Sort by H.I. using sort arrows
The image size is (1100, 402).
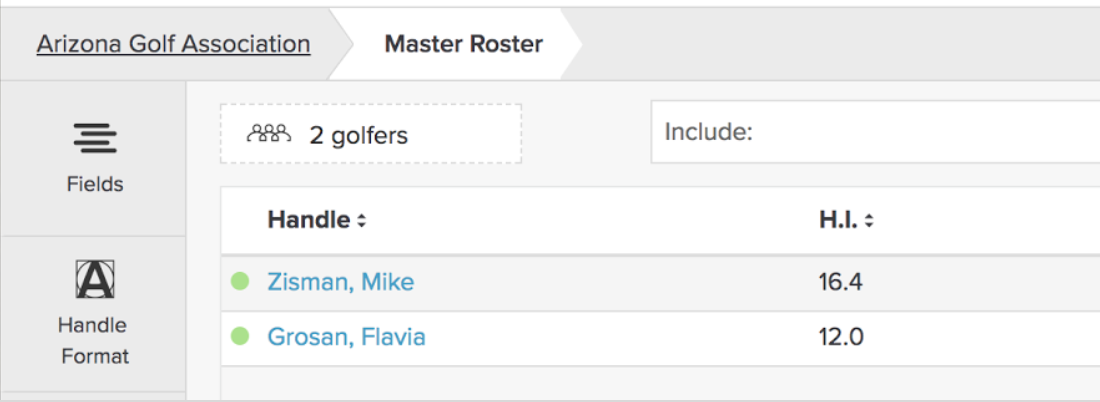[x=868, y=221]
